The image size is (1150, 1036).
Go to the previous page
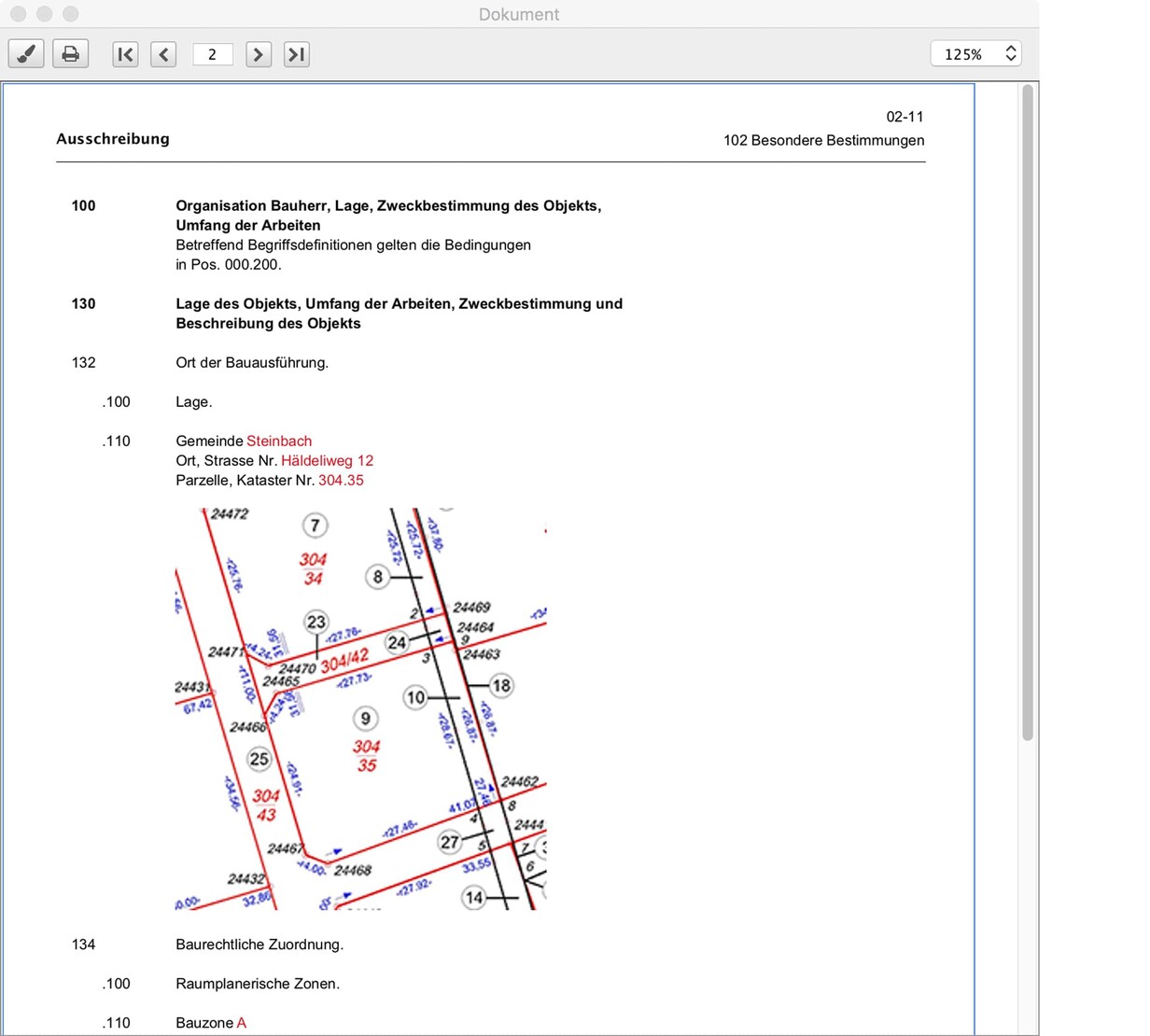click(163, 54)
